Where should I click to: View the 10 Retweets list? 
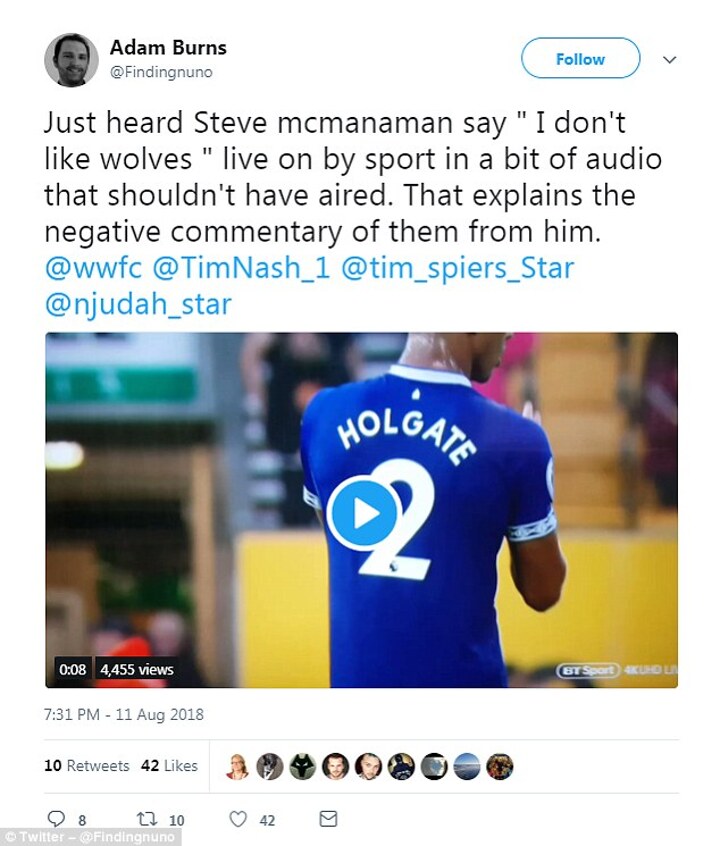pos(87,766)
